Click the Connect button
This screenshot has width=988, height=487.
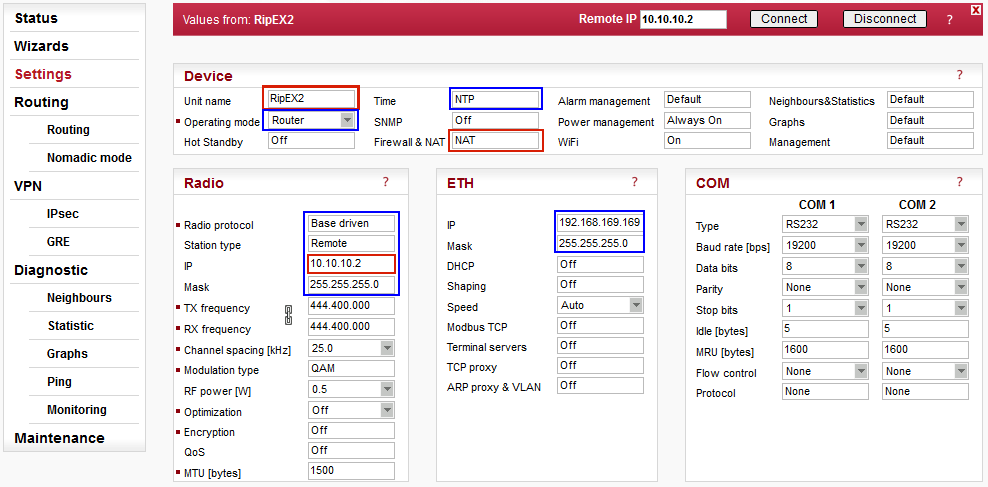784,19
